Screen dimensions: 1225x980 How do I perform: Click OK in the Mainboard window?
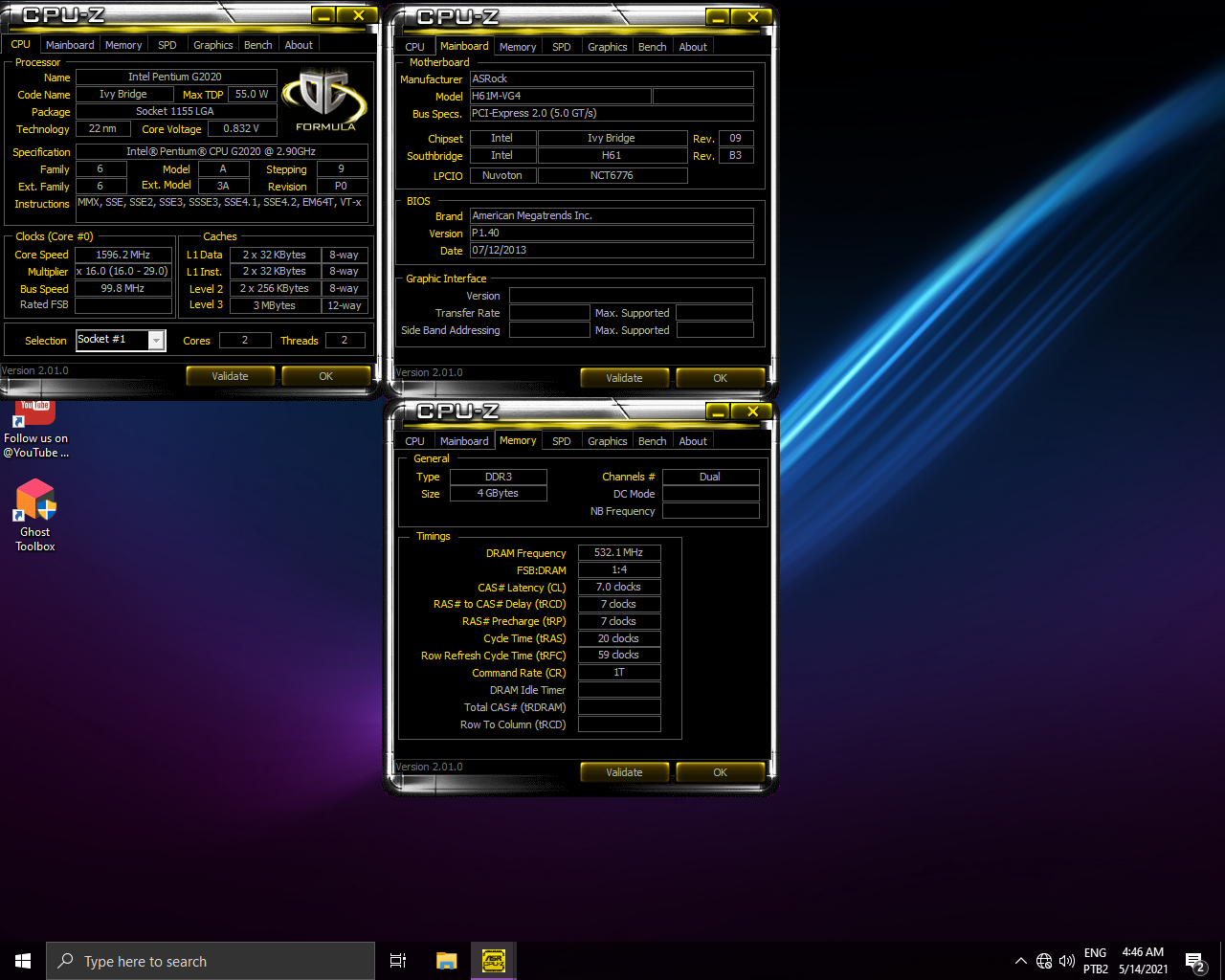click(x=721, y=378)
